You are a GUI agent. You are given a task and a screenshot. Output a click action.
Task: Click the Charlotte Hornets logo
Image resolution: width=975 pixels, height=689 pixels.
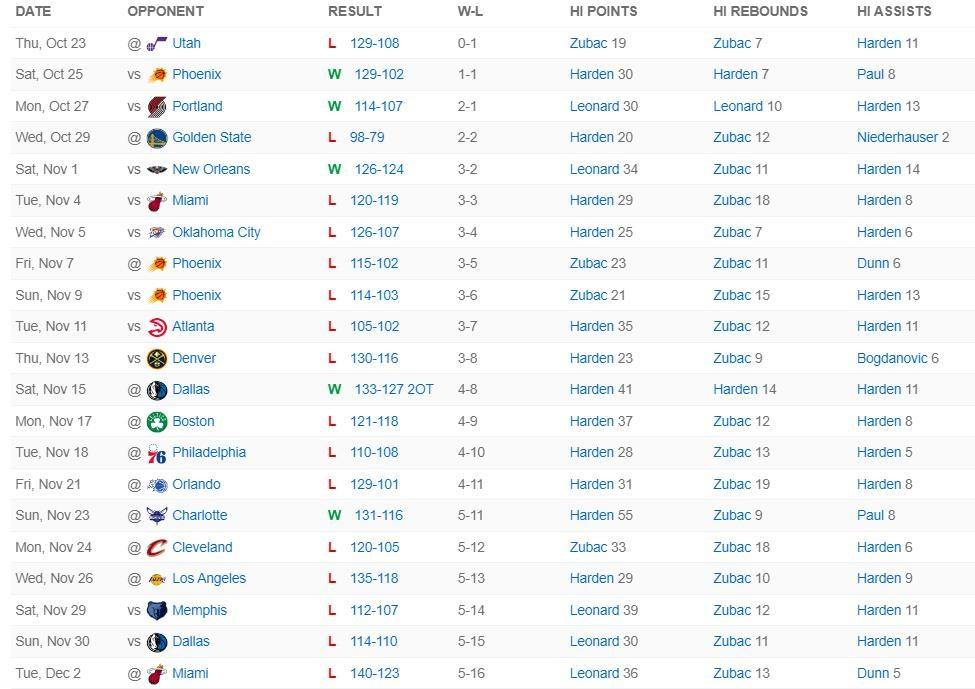[x=157, y=516]
